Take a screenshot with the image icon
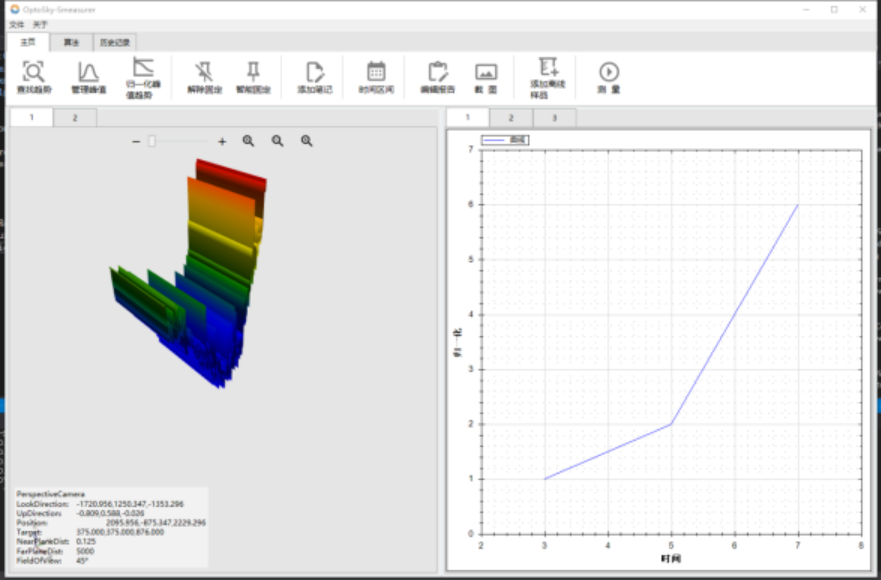The width and height of the screenshot is (881, 580). pos(486,72)
